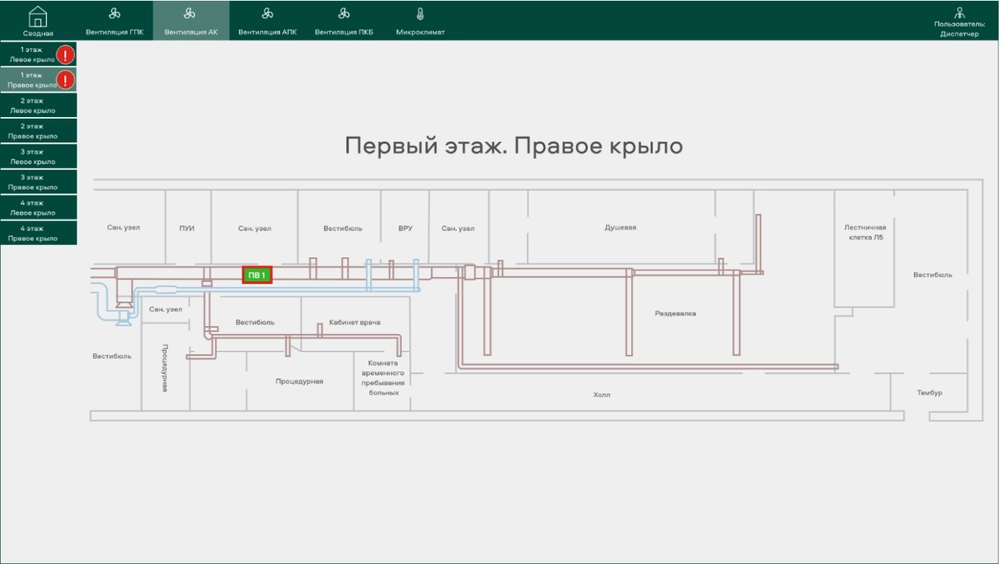Screen dimensions: 1000x564
Task: Click alarm icon on 1 этаж Правое крыло
Action: click(x=66, y=80)
